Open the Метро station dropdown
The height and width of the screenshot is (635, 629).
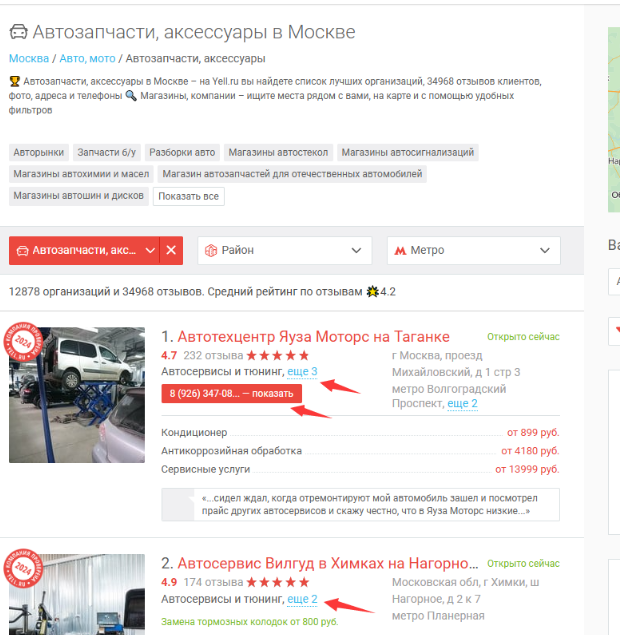click(473, 250)
